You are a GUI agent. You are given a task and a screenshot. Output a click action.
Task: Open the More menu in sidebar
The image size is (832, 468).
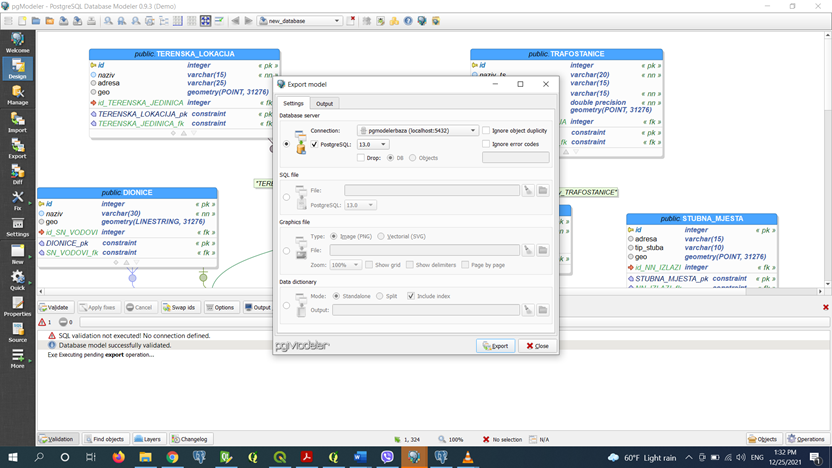(x=18, y=358)
